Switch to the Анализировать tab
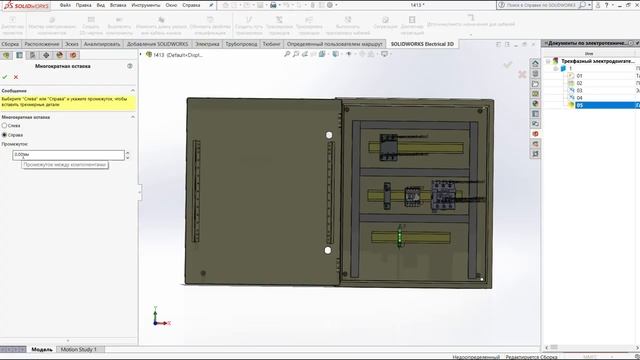This screenshot has width=640, height=360. [102, 44]
